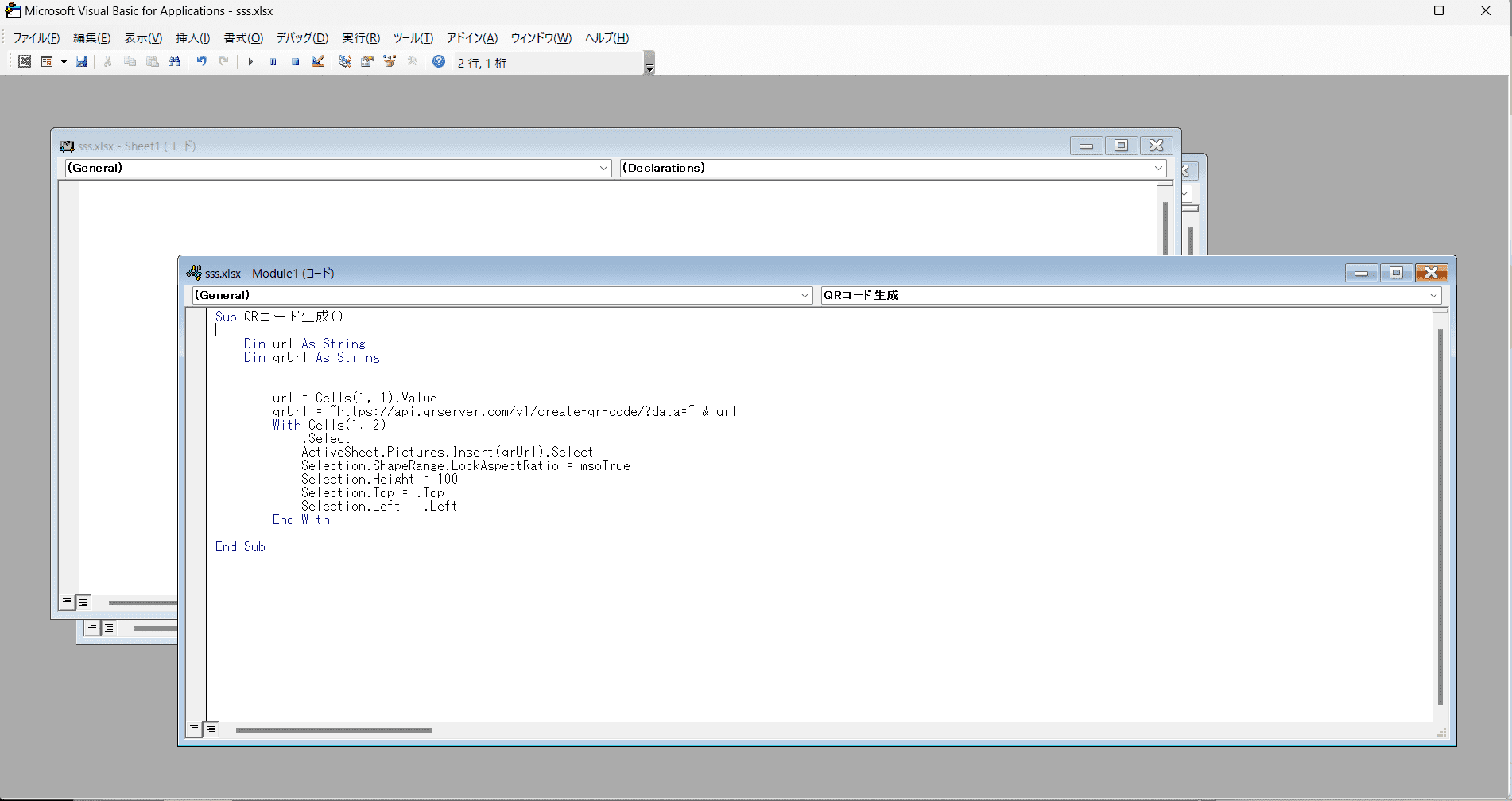Open Project Explorer from the toolbar
The height and width of the screenshot is (801, 1512).
(x=345, y=62)
